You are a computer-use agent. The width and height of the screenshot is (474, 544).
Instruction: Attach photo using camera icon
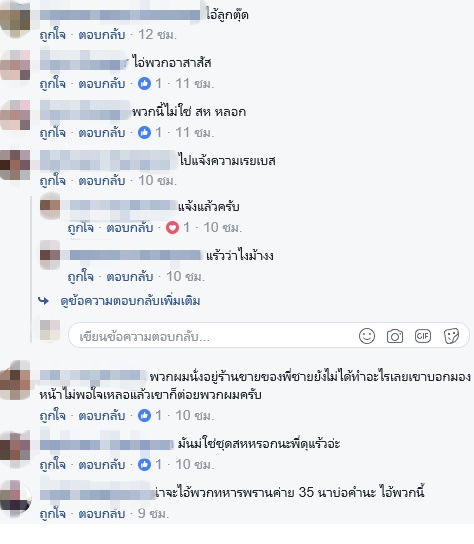[395, 336]
